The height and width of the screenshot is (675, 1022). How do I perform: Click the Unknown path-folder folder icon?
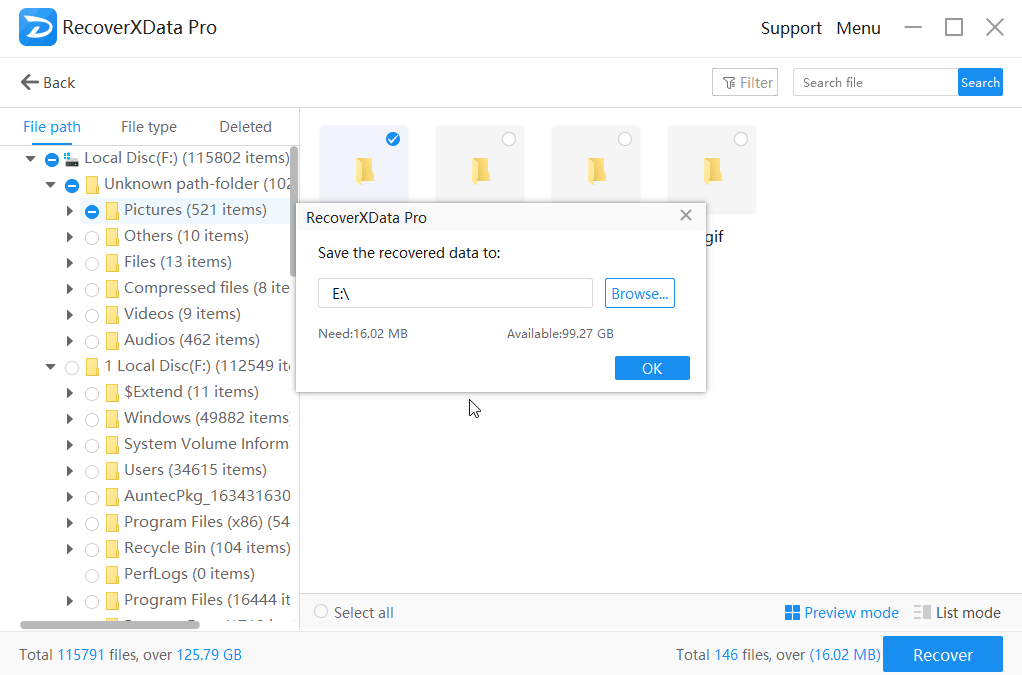click(x=92, y=184)
